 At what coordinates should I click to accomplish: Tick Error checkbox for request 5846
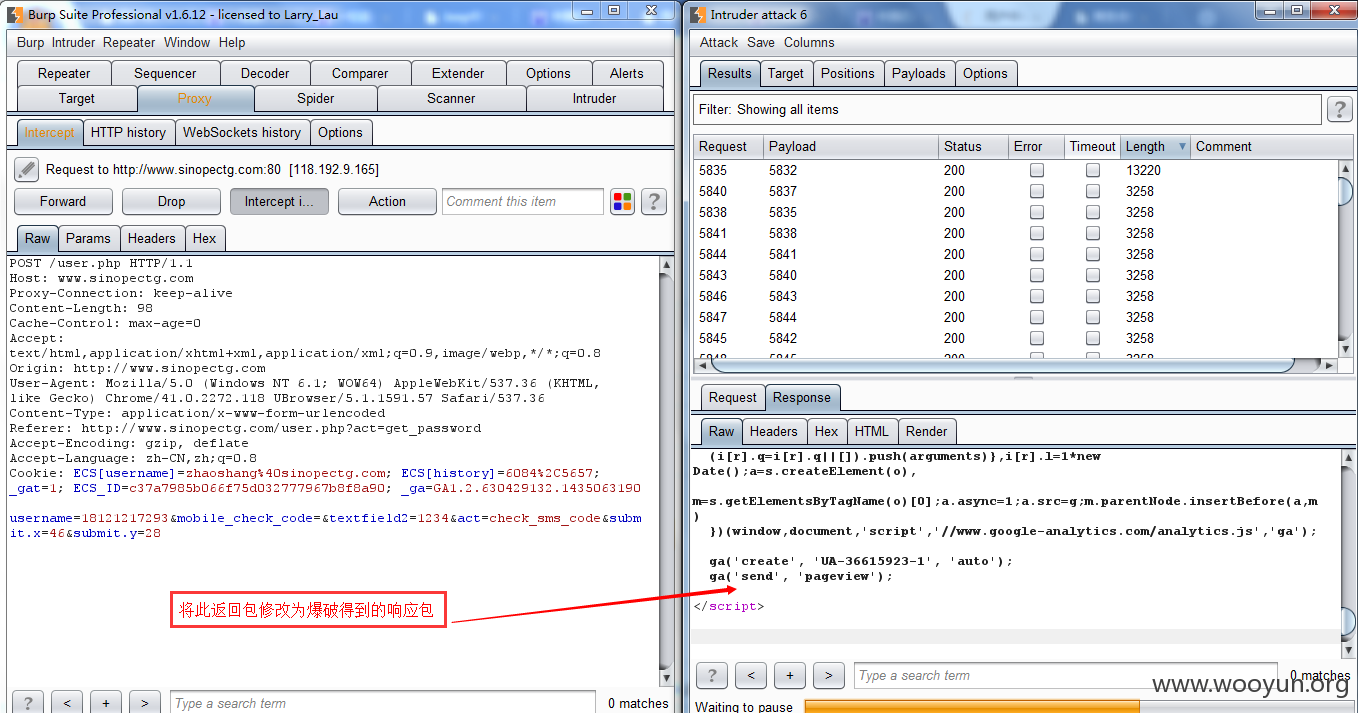click(x=1037, y=296)
